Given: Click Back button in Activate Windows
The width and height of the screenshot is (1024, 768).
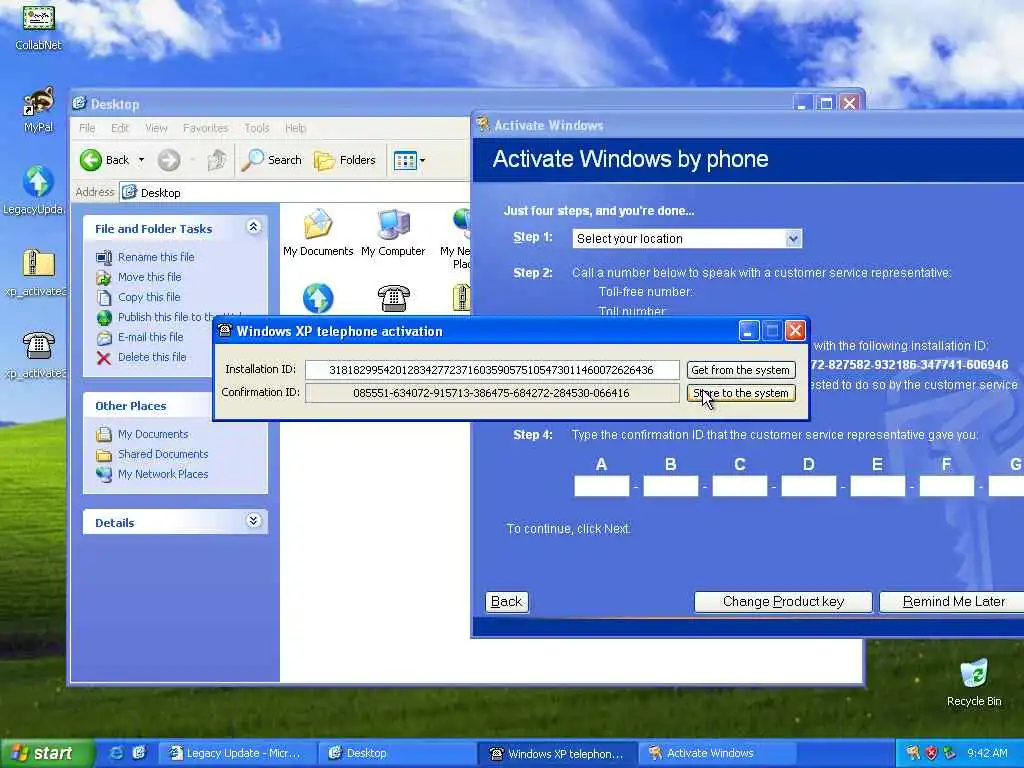Looking at the screenshot, I should (507, 601).
